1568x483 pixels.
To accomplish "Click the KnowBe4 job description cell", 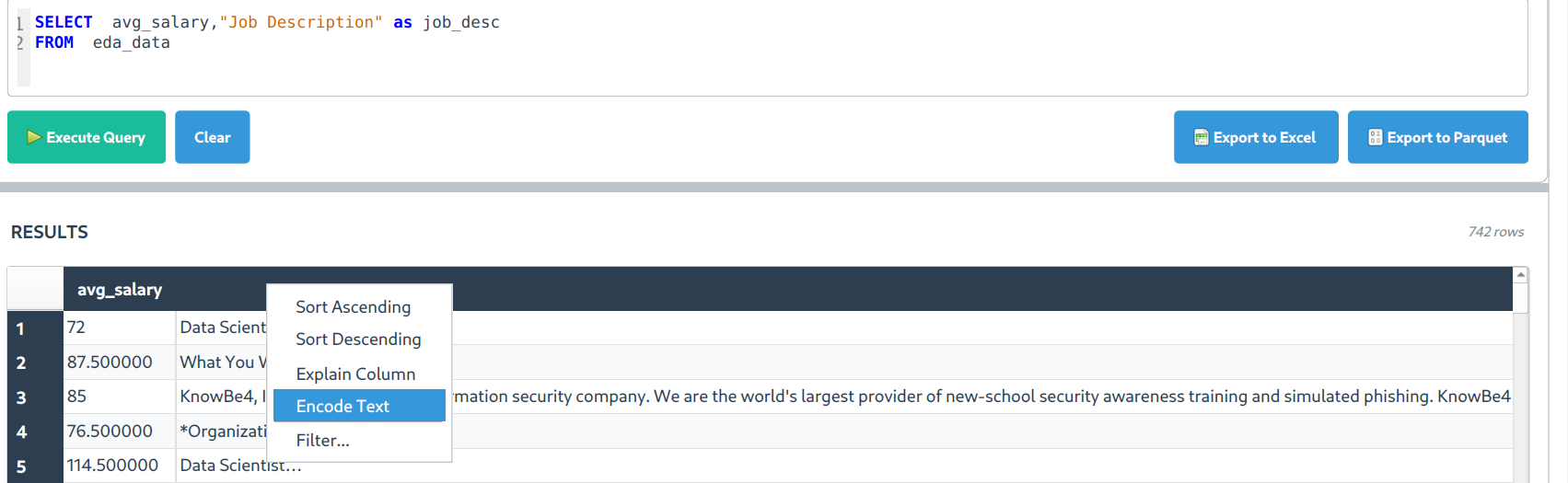I will pos(921,397).
